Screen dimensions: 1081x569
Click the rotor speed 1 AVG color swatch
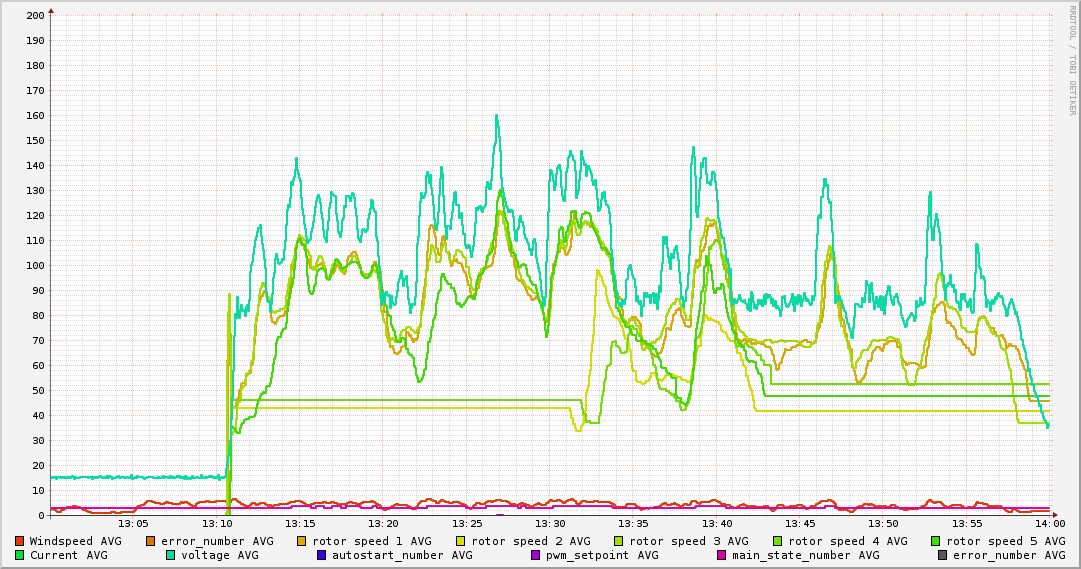click(302, 541)
